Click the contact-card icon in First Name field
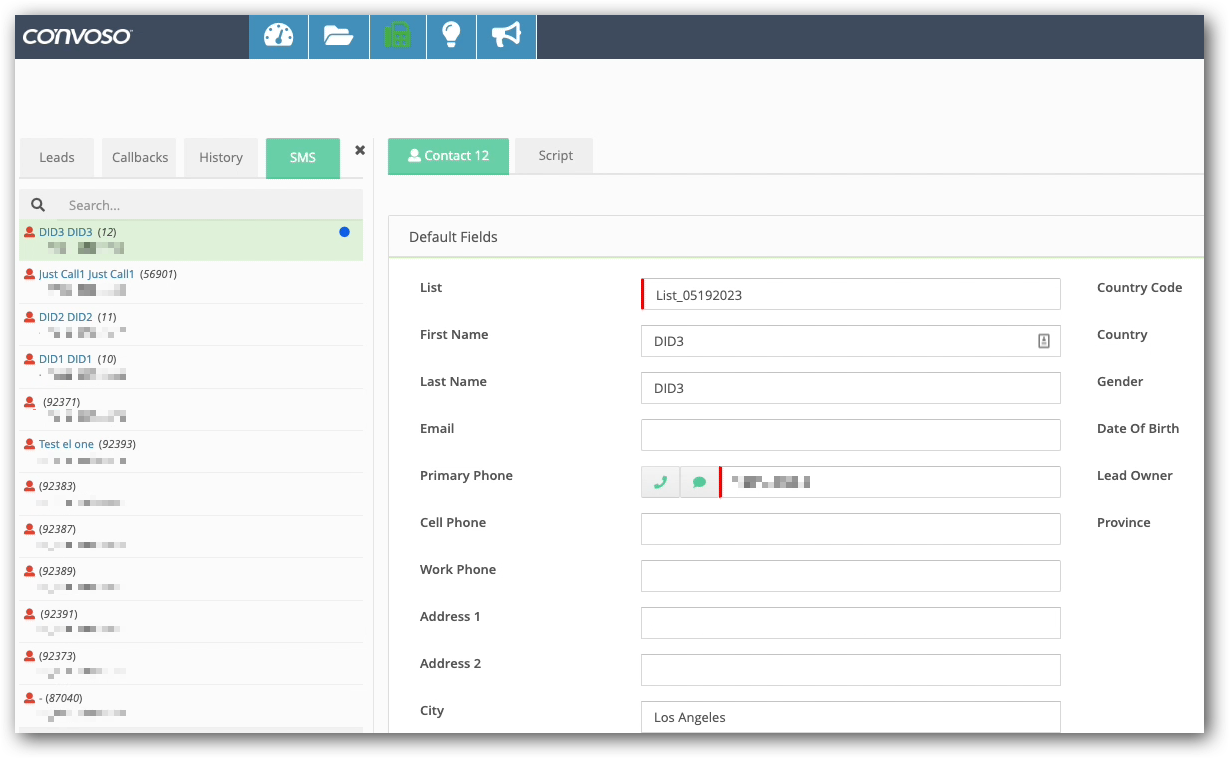Viewport: 1229px width, 758px height. click(x=1044, y=341)
